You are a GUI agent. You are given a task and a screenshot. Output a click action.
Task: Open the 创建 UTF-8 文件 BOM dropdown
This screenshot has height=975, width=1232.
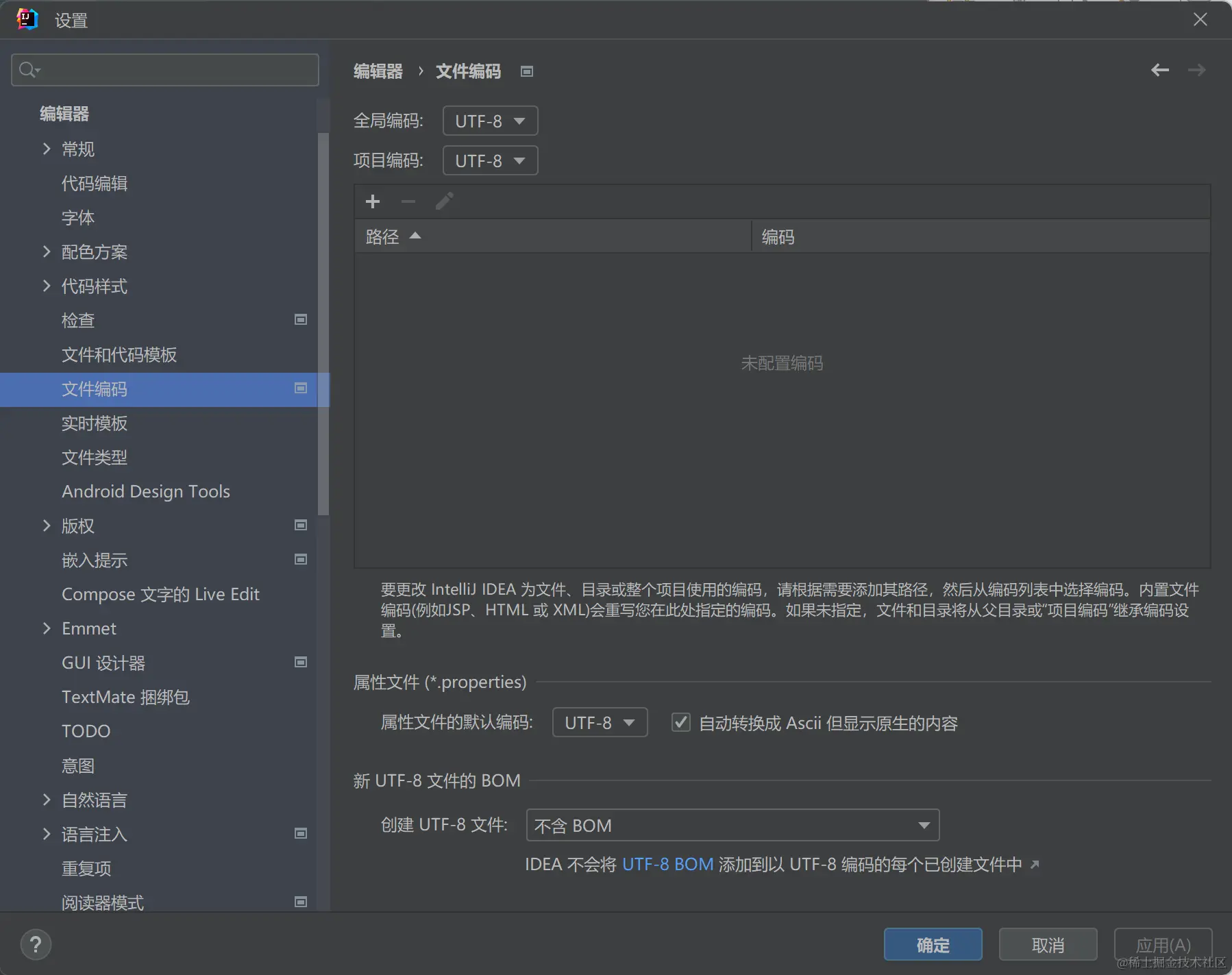click(732, 825)
